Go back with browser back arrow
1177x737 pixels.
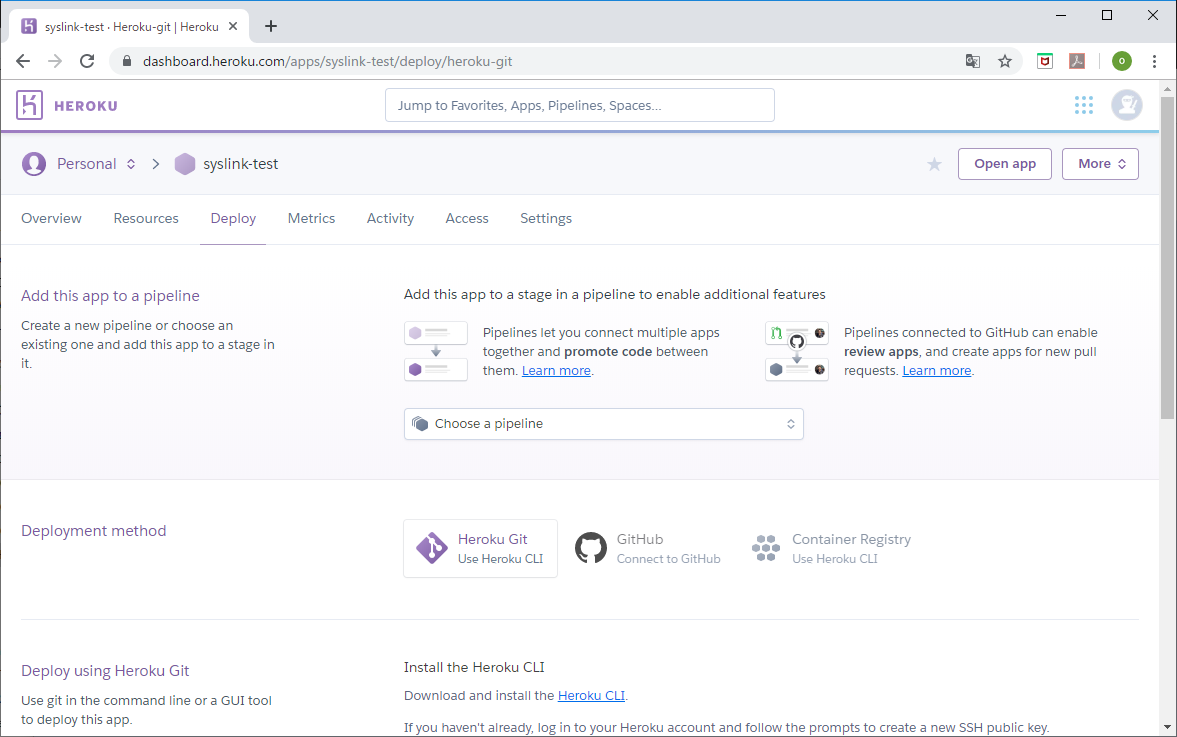[x=23, y=62]
